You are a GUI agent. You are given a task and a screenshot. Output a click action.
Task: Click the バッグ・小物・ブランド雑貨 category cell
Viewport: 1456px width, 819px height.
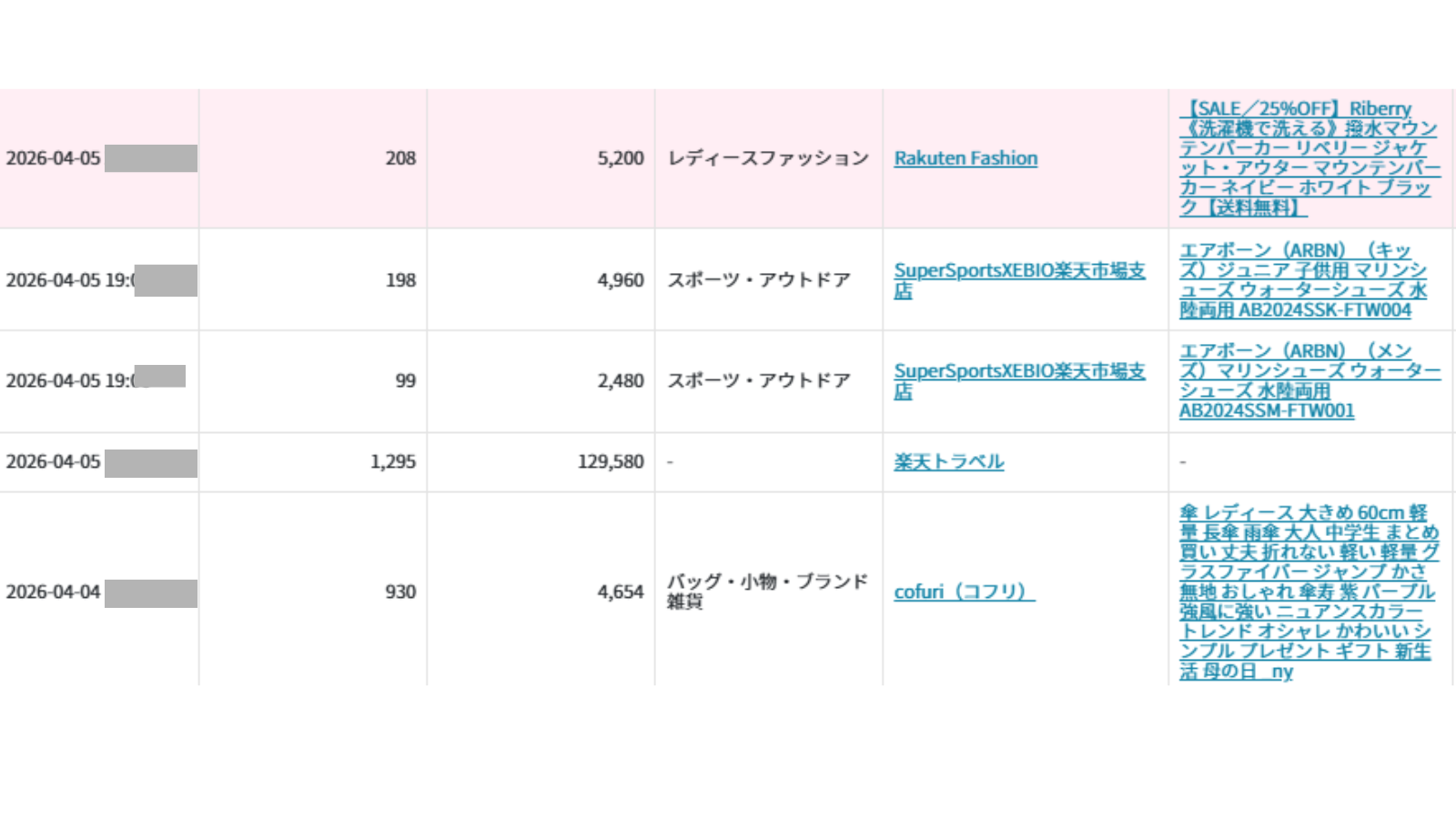[x=767, y=591]
